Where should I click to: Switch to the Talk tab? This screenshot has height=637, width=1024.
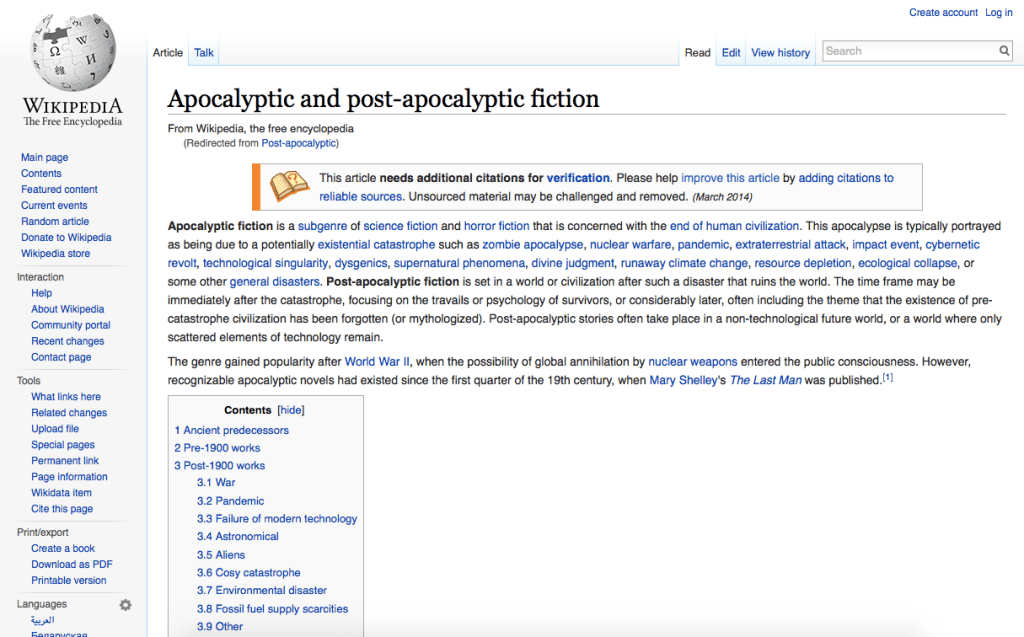pos(204,53)
